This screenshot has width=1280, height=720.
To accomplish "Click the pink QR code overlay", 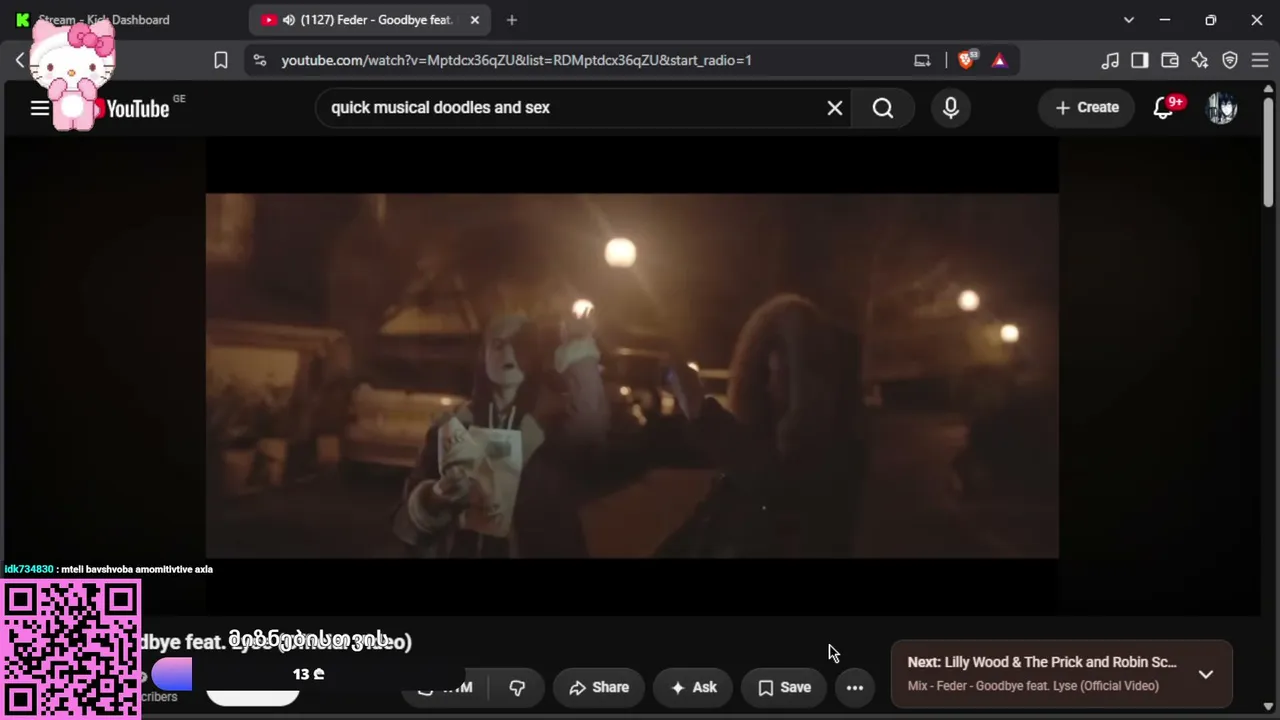I will coord(70,650).
